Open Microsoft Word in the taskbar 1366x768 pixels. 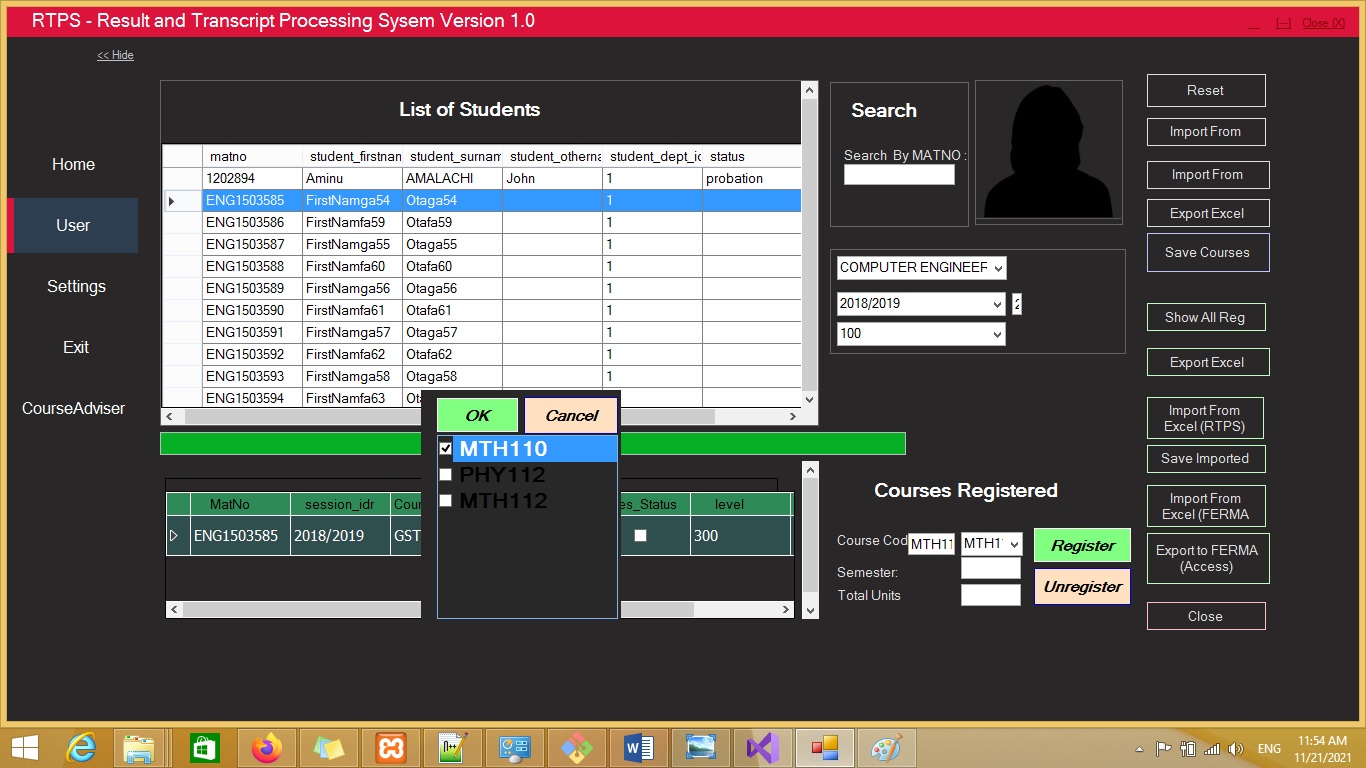pyautogui.click(x=637, y=748)
